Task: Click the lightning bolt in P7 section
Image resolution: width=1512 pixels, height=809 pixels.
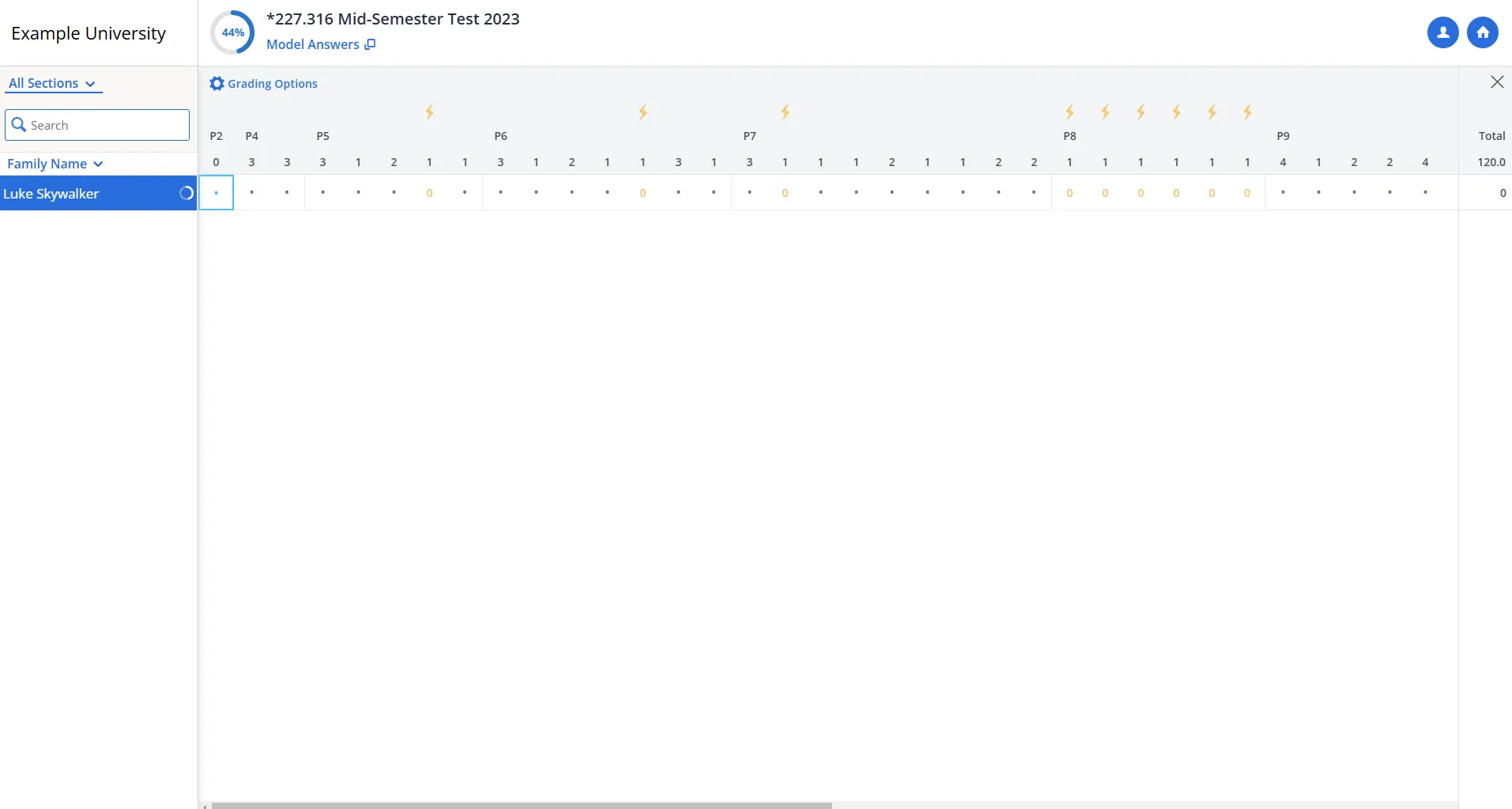Action: tap(785, 112)
